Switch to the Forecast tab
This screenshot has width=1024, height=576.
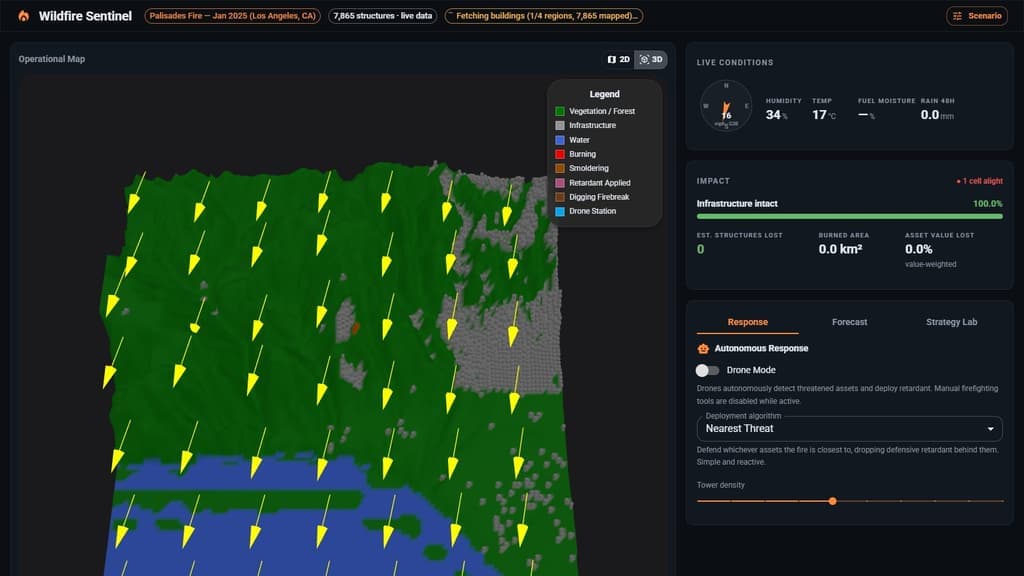click(849, 322)
